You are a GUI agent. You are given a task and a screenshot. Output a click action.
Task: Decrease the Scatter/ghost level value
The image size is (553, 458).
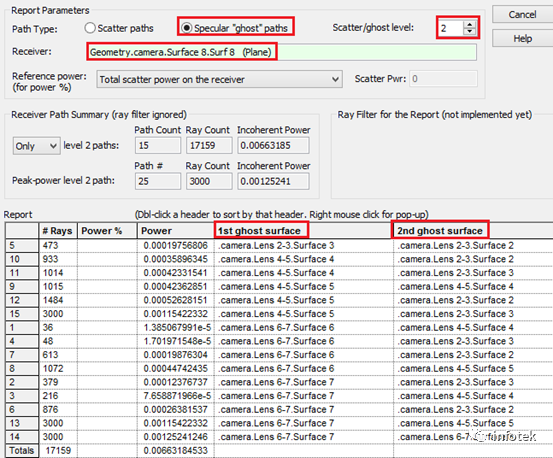(x=469, y=31)
